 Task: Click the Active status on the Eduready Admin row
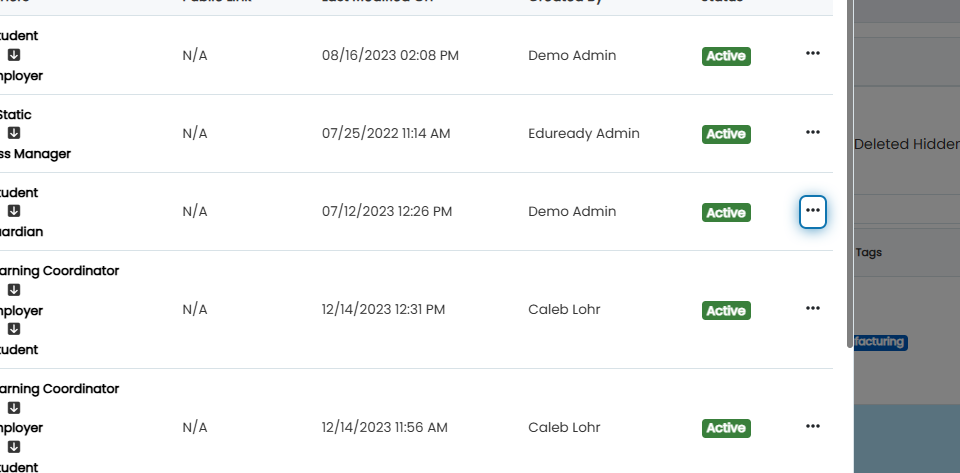coord(726,134)
